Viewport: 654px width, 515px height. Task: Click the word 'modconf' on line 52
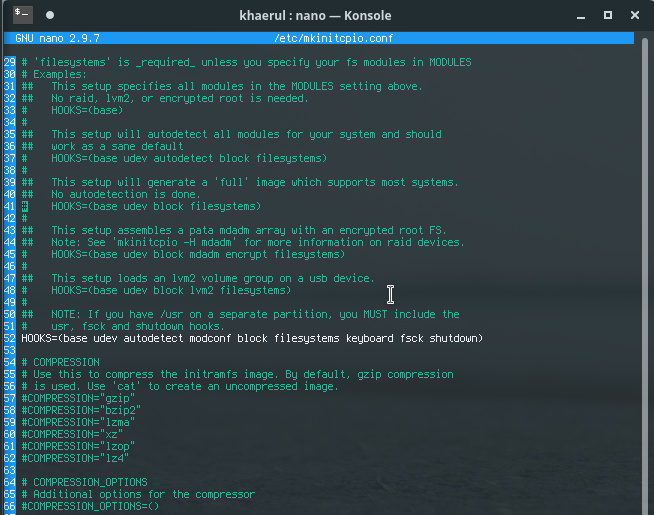coord(210,338)
